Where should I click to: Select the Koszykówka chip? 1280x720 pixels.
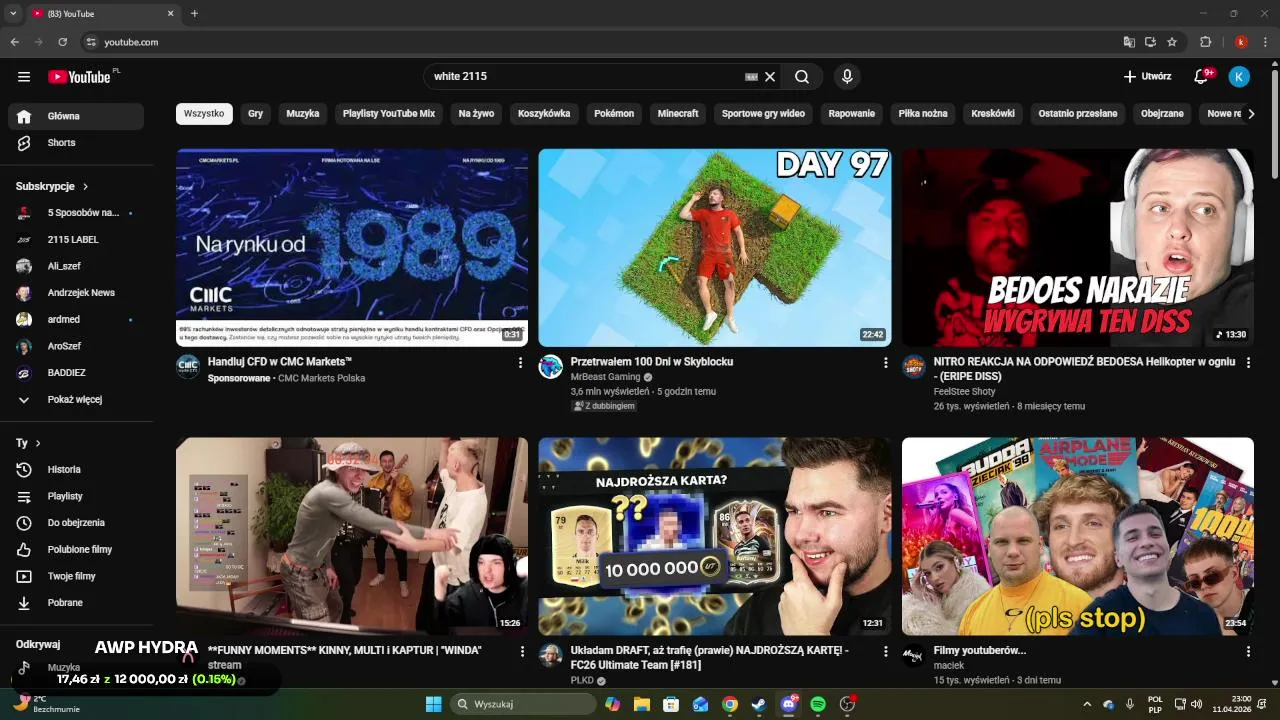coord(544,114)
